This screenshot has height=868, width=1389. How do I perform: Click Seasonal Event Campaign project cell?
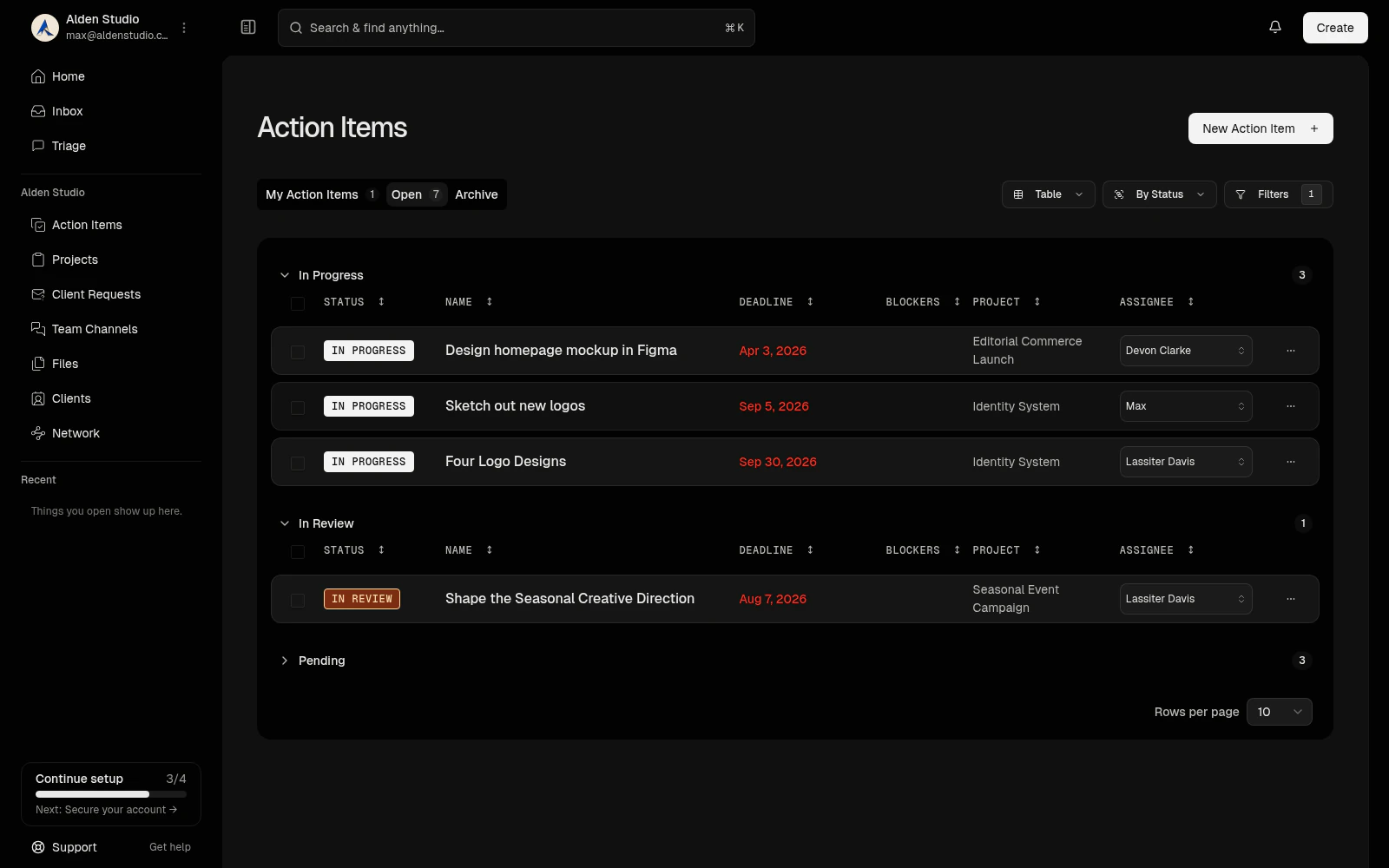(1016, 599)
